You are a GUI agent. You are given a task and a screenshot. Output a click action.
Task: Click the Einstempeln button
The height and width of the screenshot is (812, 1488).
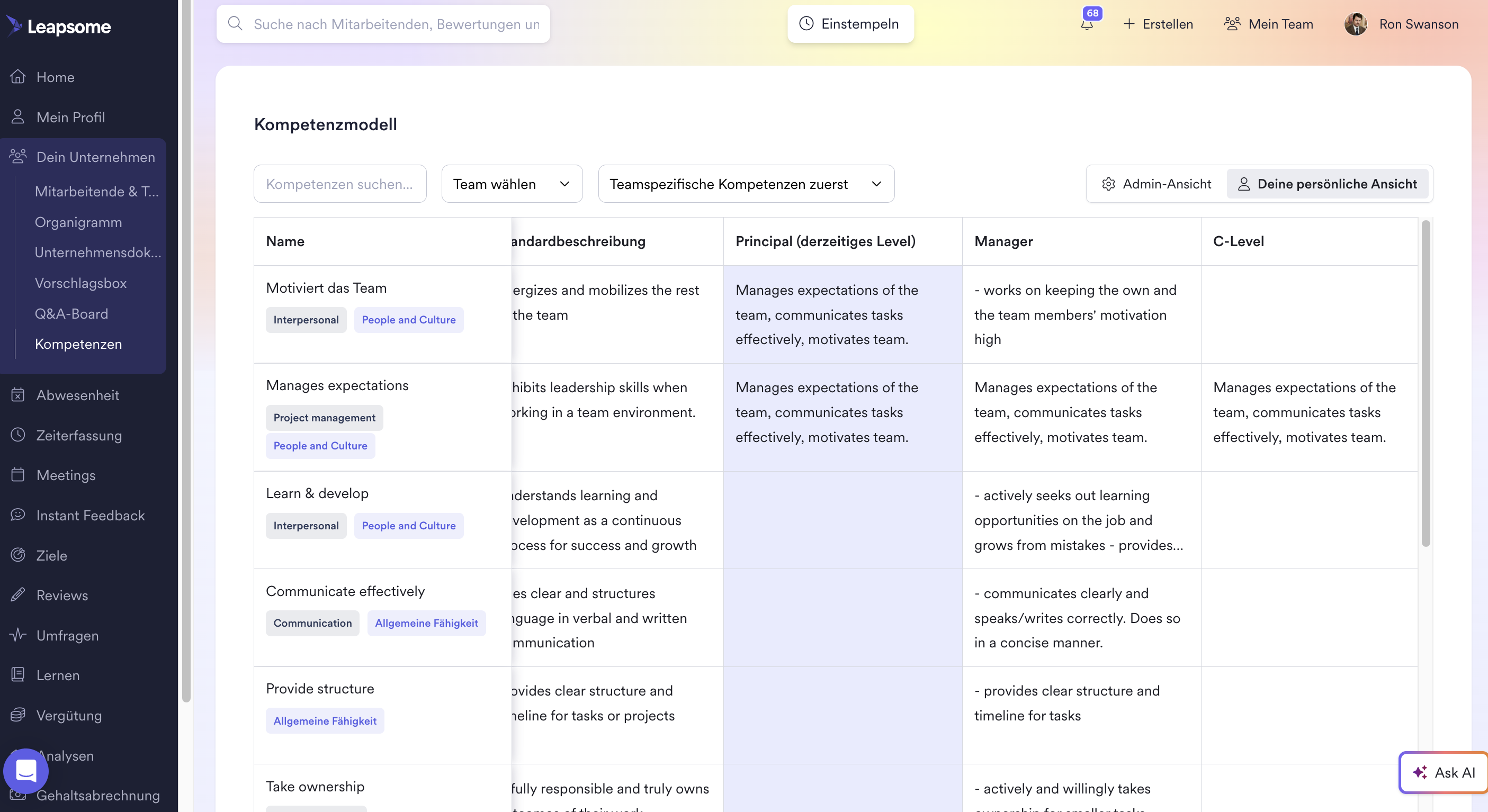click(850, 24)
